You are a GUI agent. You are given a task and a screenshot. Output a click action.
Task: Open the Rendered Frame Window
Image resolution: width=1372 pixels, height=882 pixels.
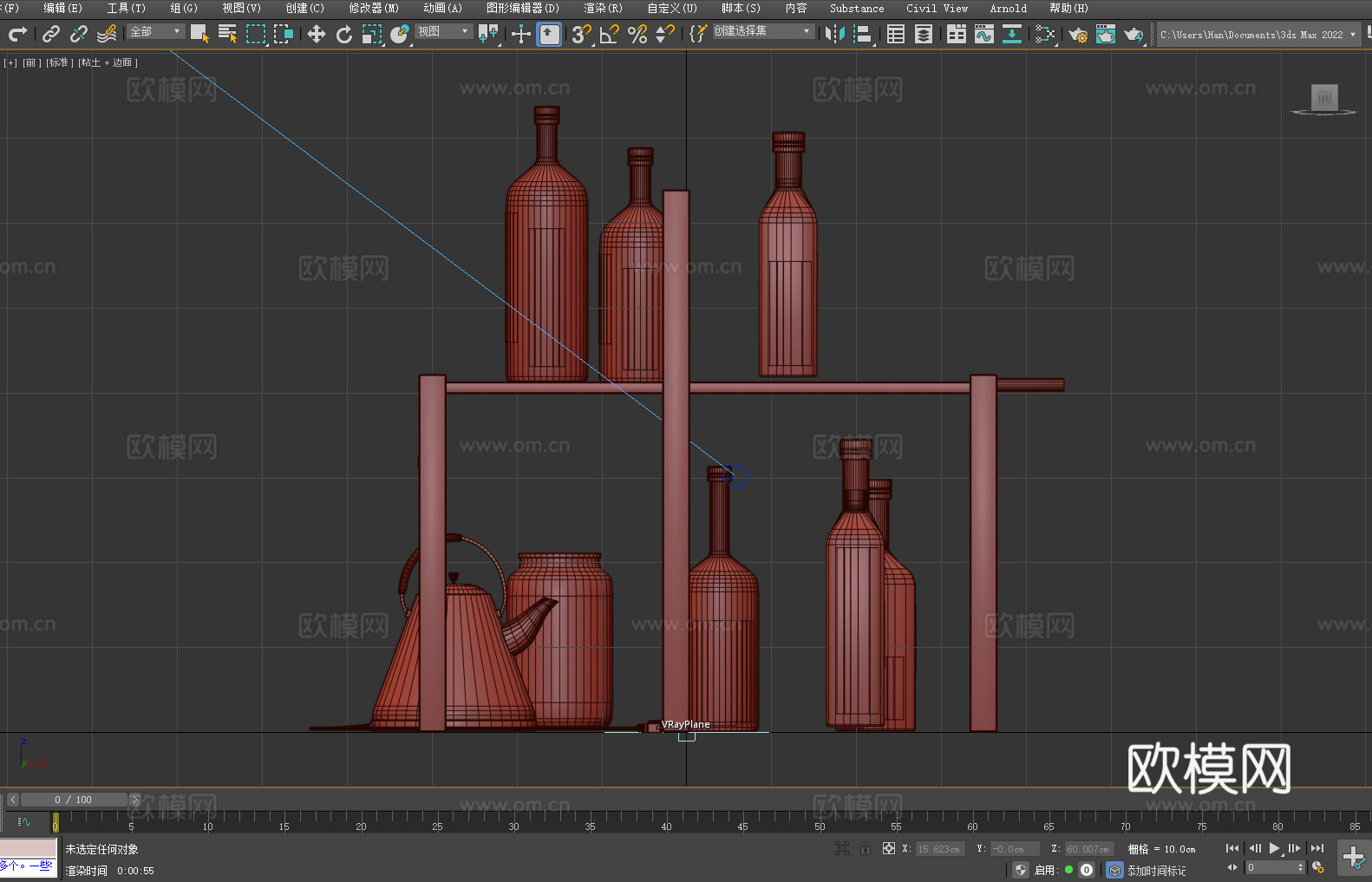click(1106, 34)
